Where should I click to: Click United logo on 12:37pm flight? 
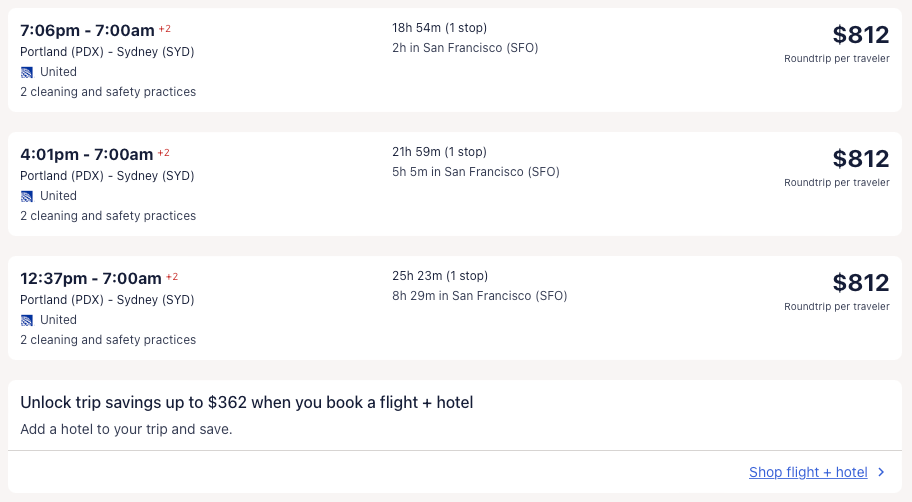click(x=27, y=320)
